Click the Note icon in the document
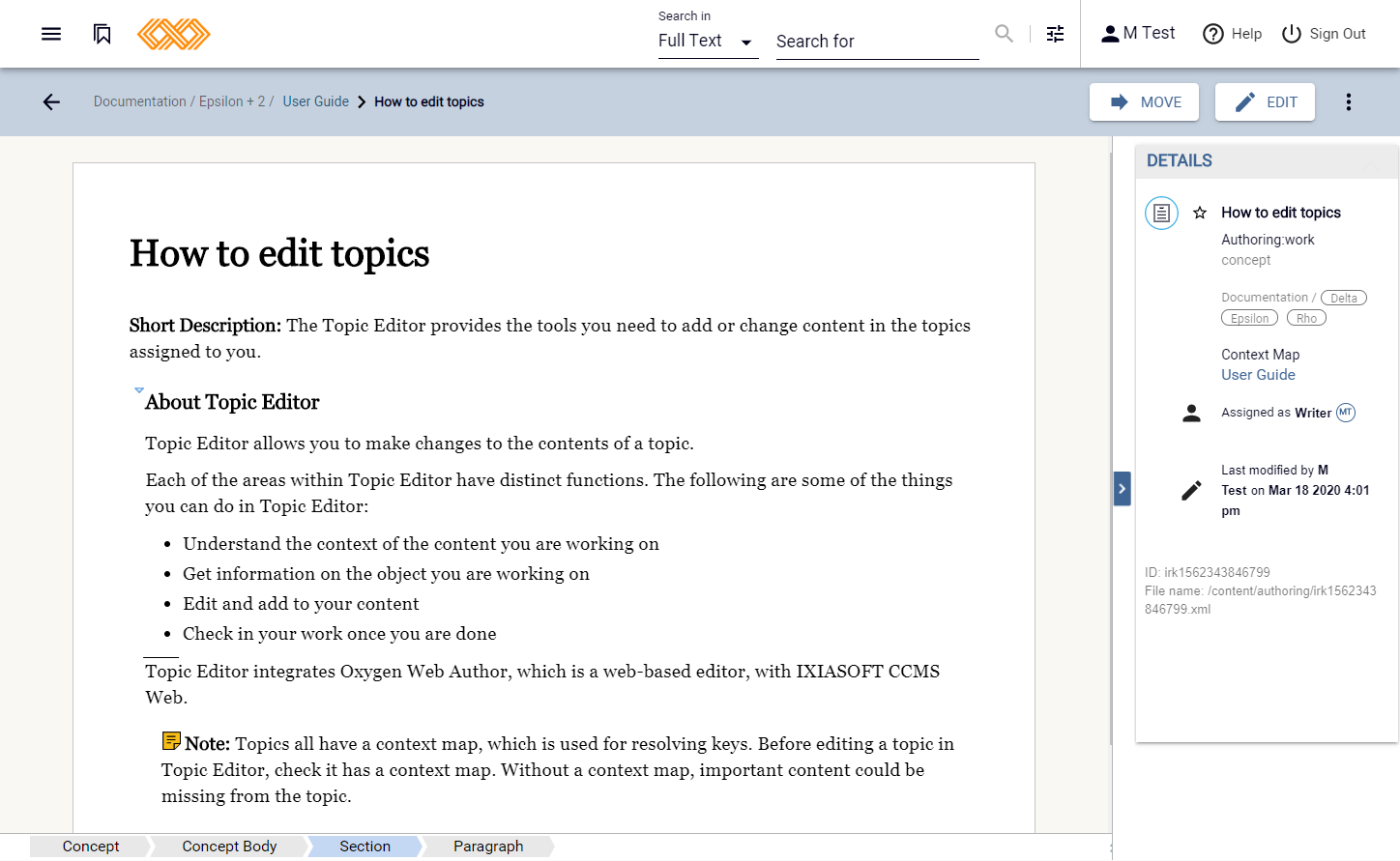The height and width of the screenshot is (861, 1400). pyautogui.click(x=171, y=741)
